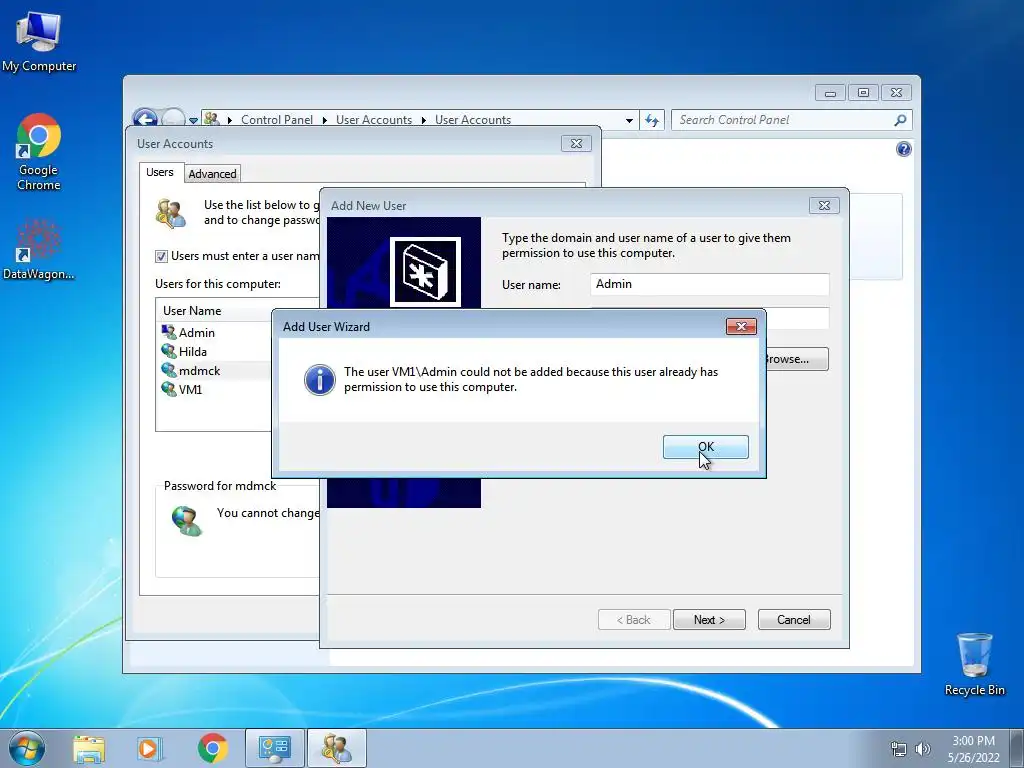Click the first User Accounts breadcrumb segment
This screenshot has width=1024, height=768.
point(374,120)
